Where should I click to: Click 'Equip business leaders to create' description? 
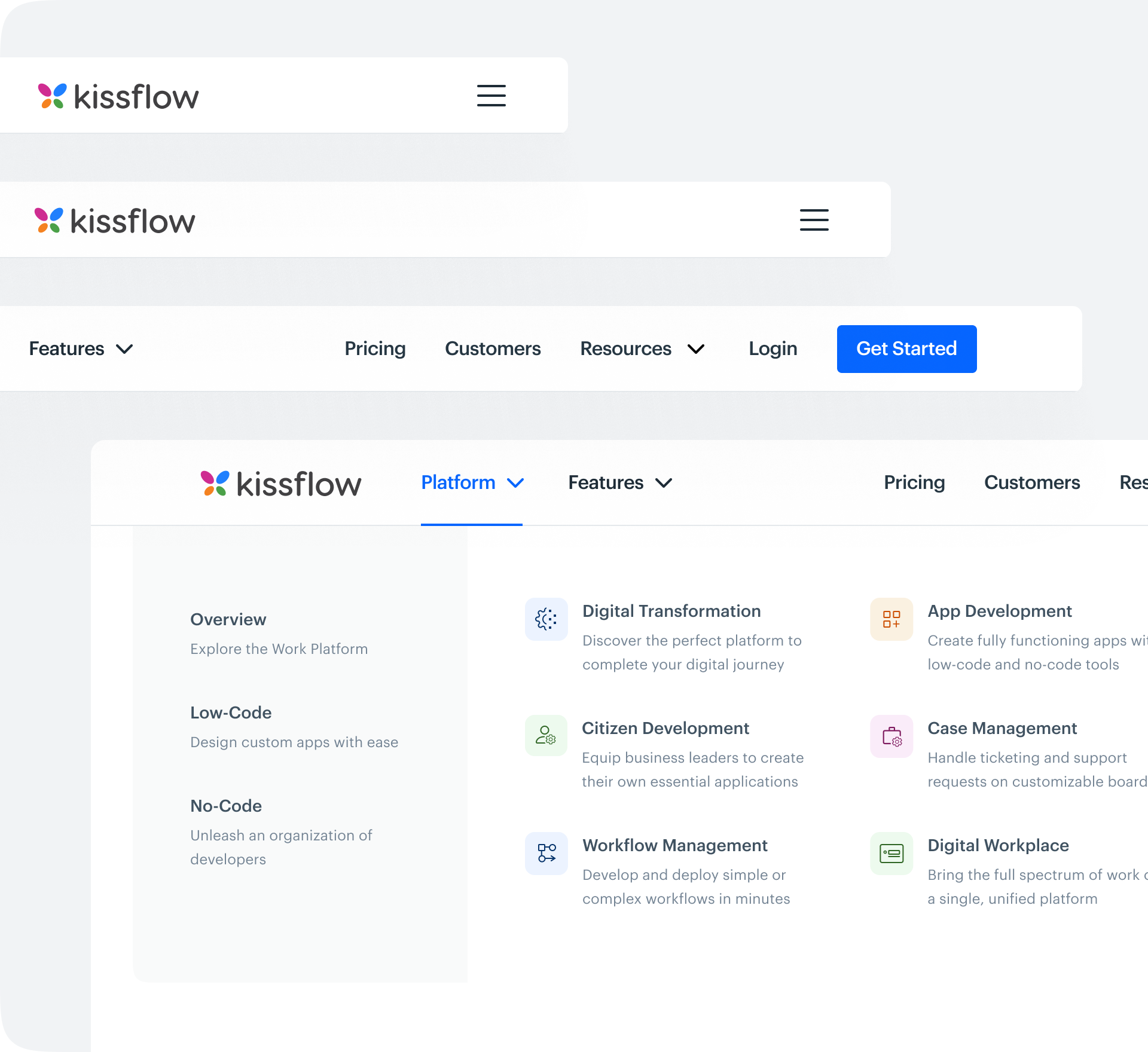tap(693, 770)
